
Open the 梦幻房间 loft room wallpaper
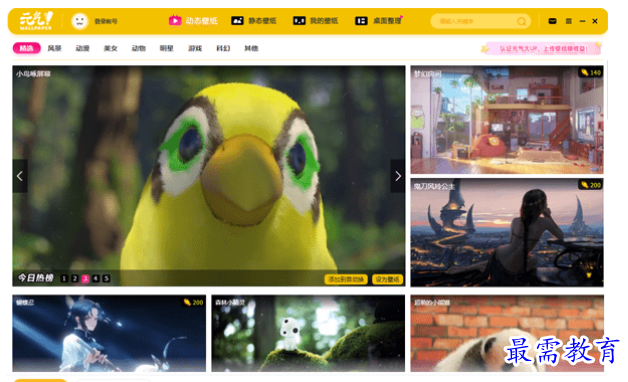[507, 120]
